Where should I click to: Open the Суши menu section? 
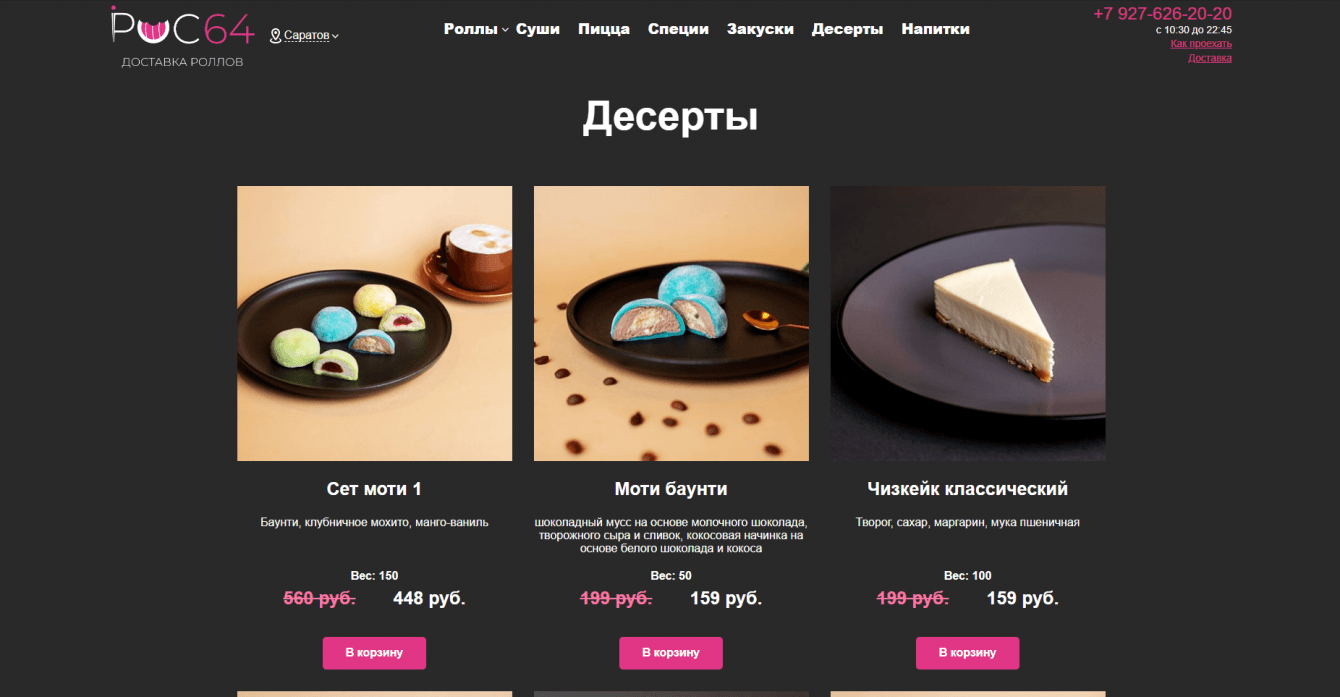[x=538, y=29]
